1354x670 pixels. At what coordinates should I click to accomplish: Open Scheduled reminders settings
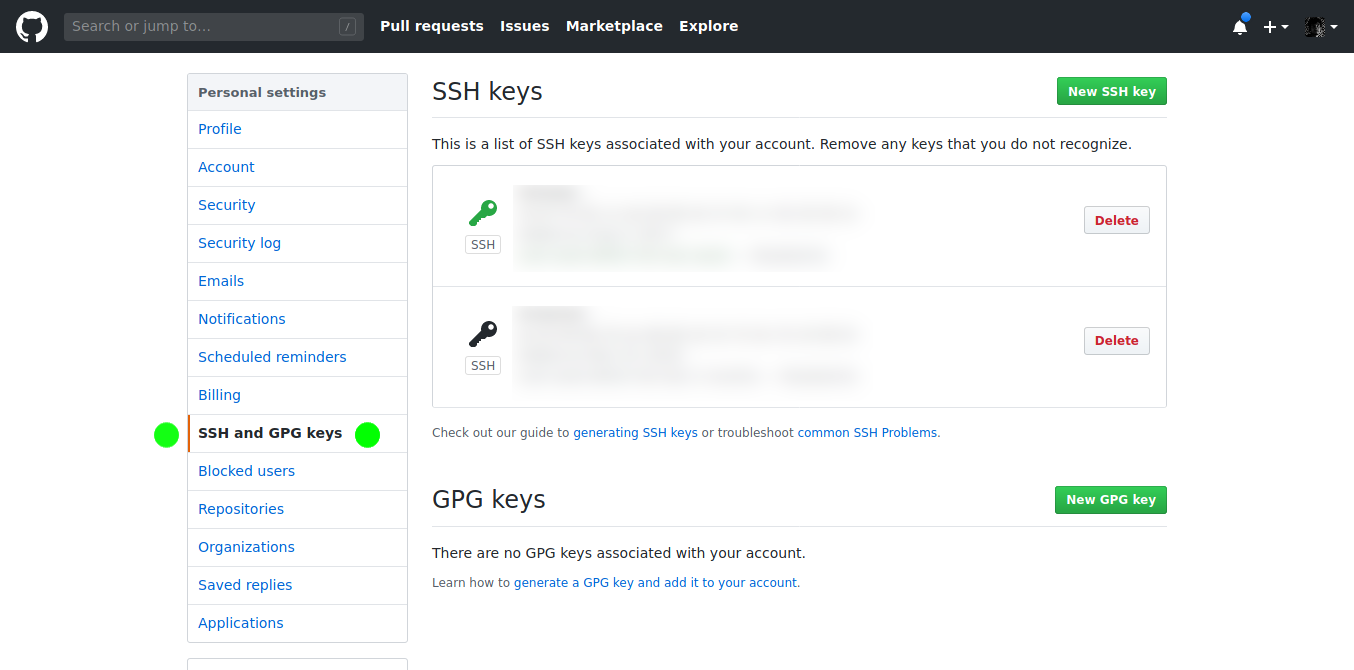(272, 357)
